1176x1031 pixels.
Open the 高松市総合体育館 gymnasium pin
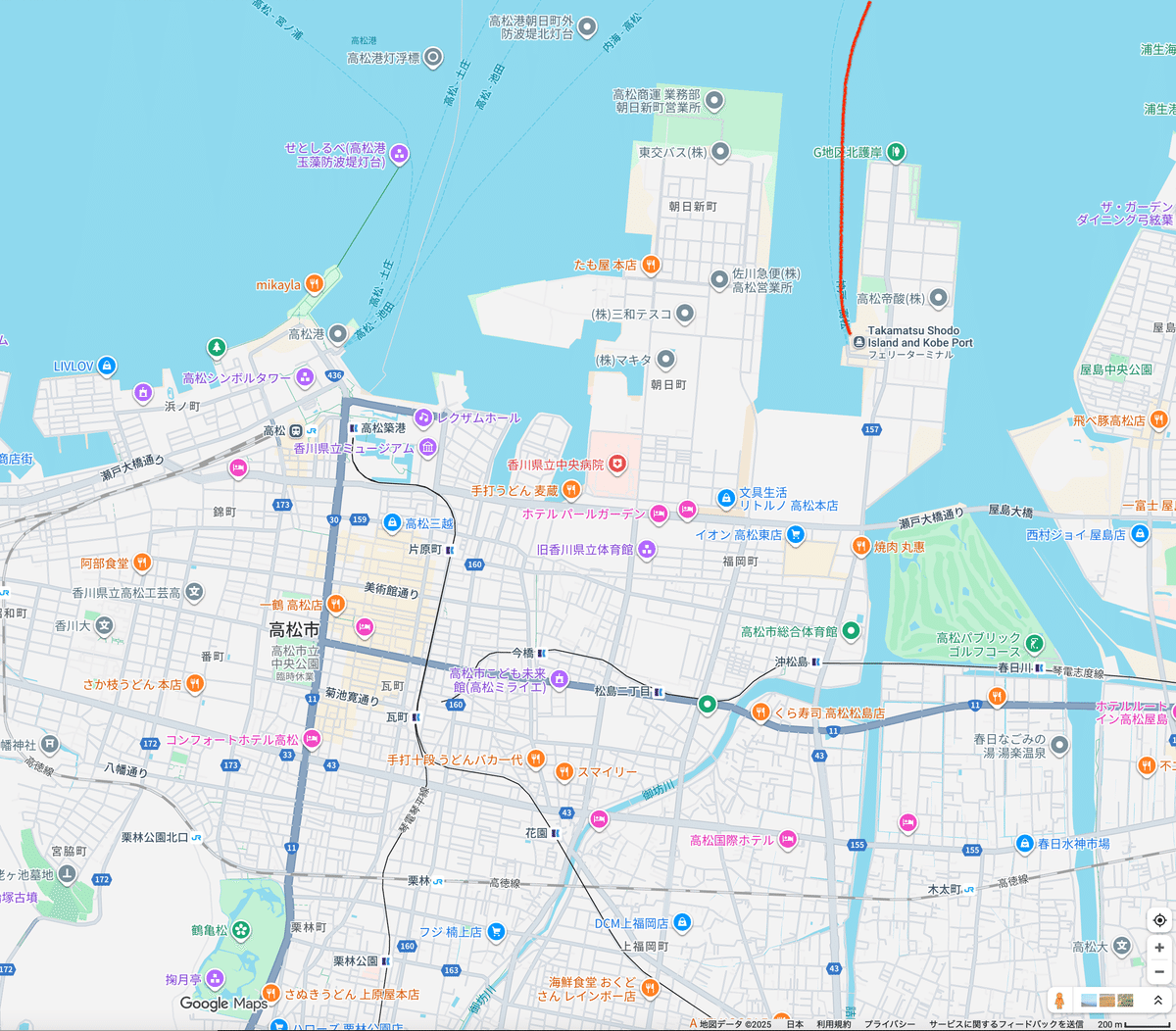pos(851,631)
